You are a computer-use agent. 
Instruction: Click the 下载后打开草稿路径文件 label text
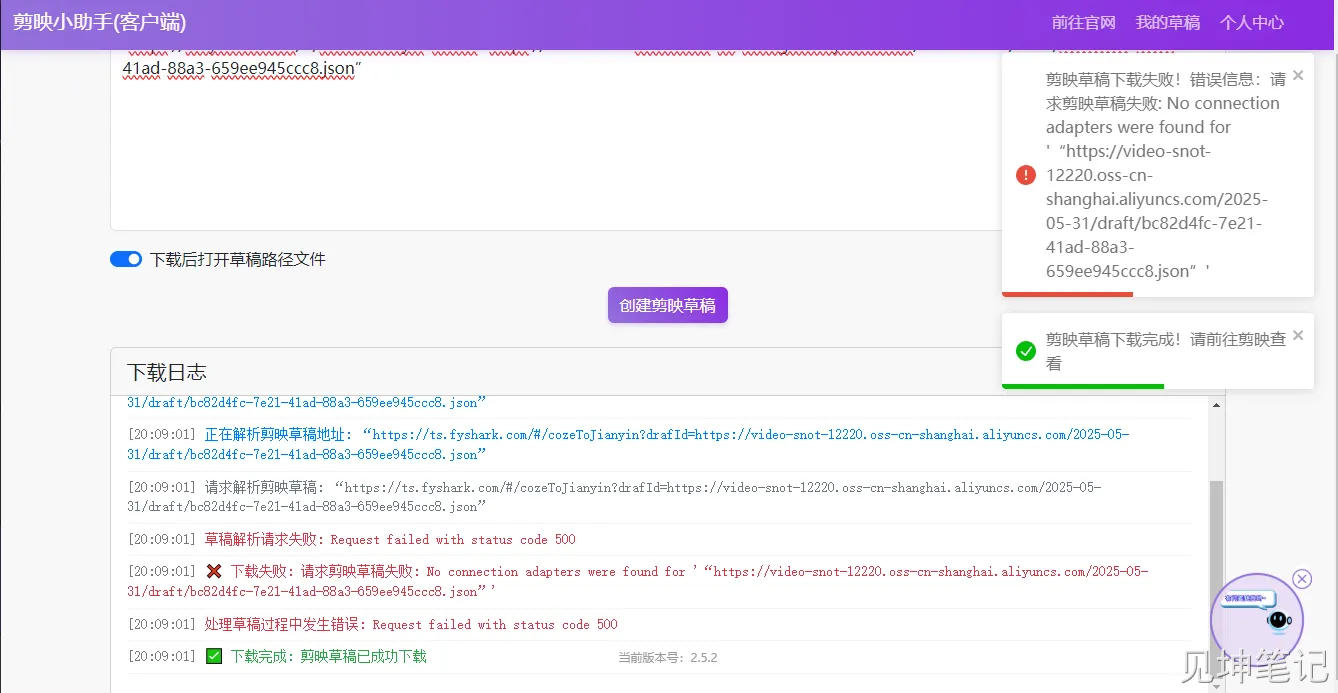tap(237, 259)
